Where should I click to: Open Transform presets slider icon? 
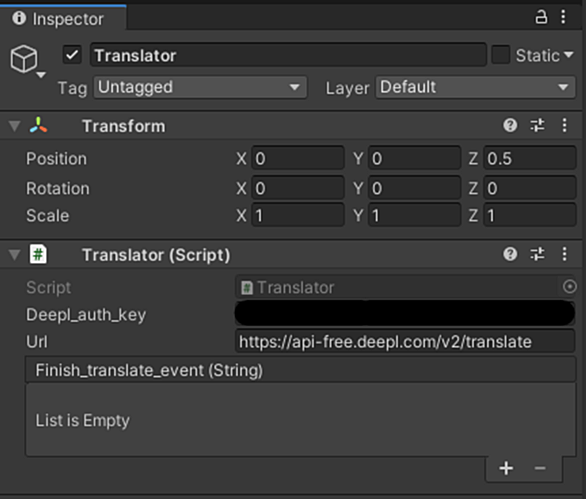(x=537, y=125)
